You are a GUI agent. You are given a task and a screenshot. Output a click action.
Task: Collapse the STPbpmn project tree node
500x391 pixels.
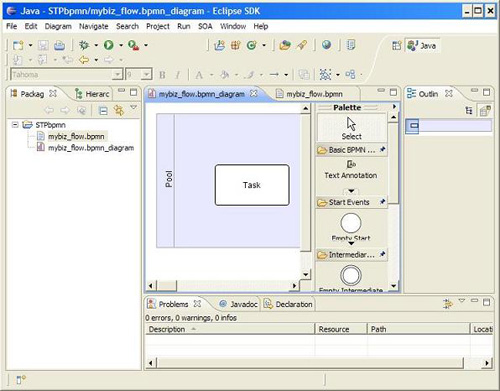click(x=15, y=125)
